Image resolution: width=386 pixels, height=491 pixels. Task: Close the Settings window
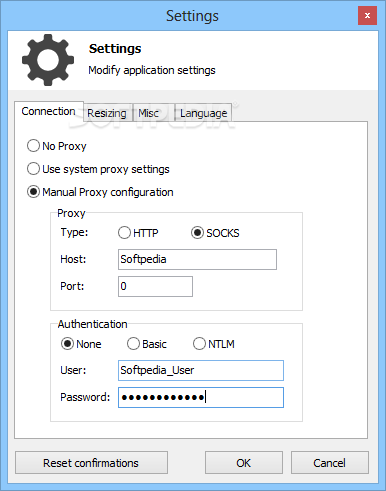point(367,16)
